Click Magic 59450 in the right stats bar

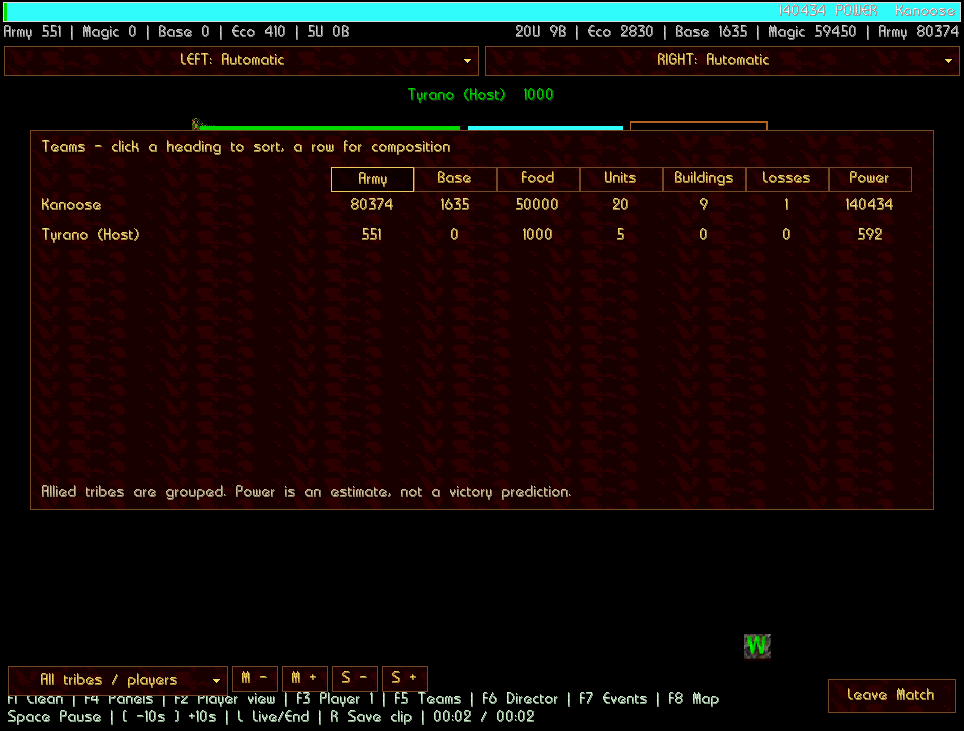coord(812,32)
